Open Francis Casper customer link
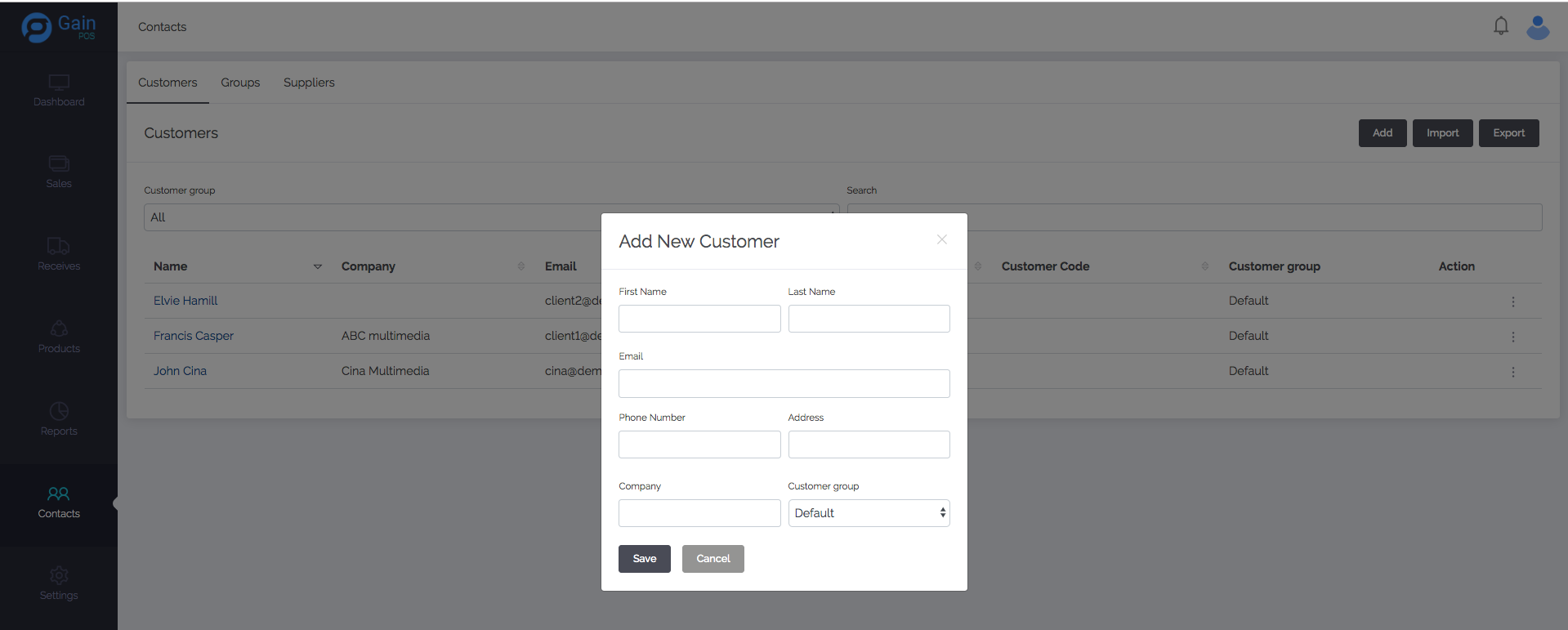 pyautogui.click(x=194, y=336)
